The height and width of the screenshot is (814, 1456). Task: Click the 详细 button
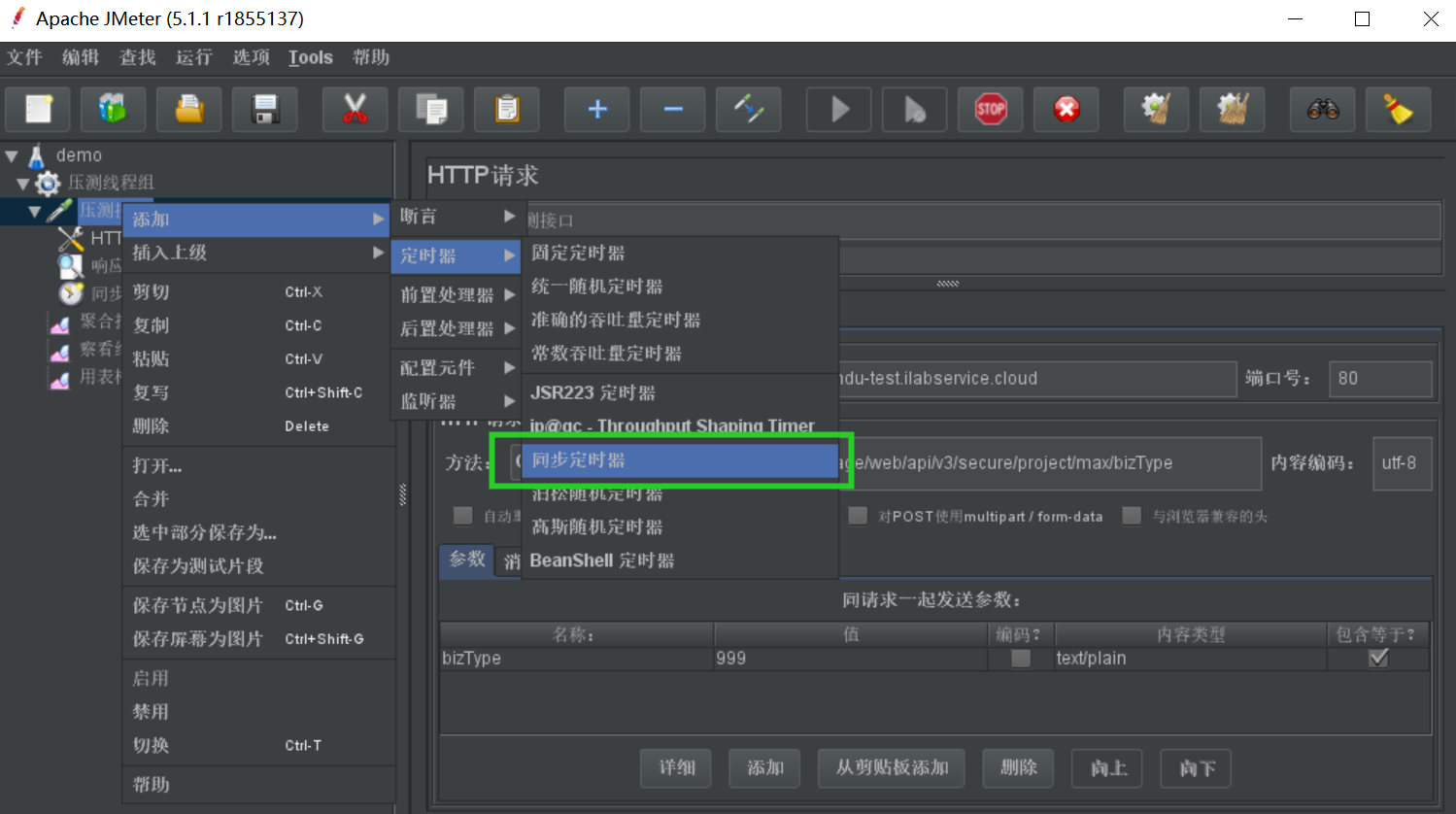coord(677,767)
